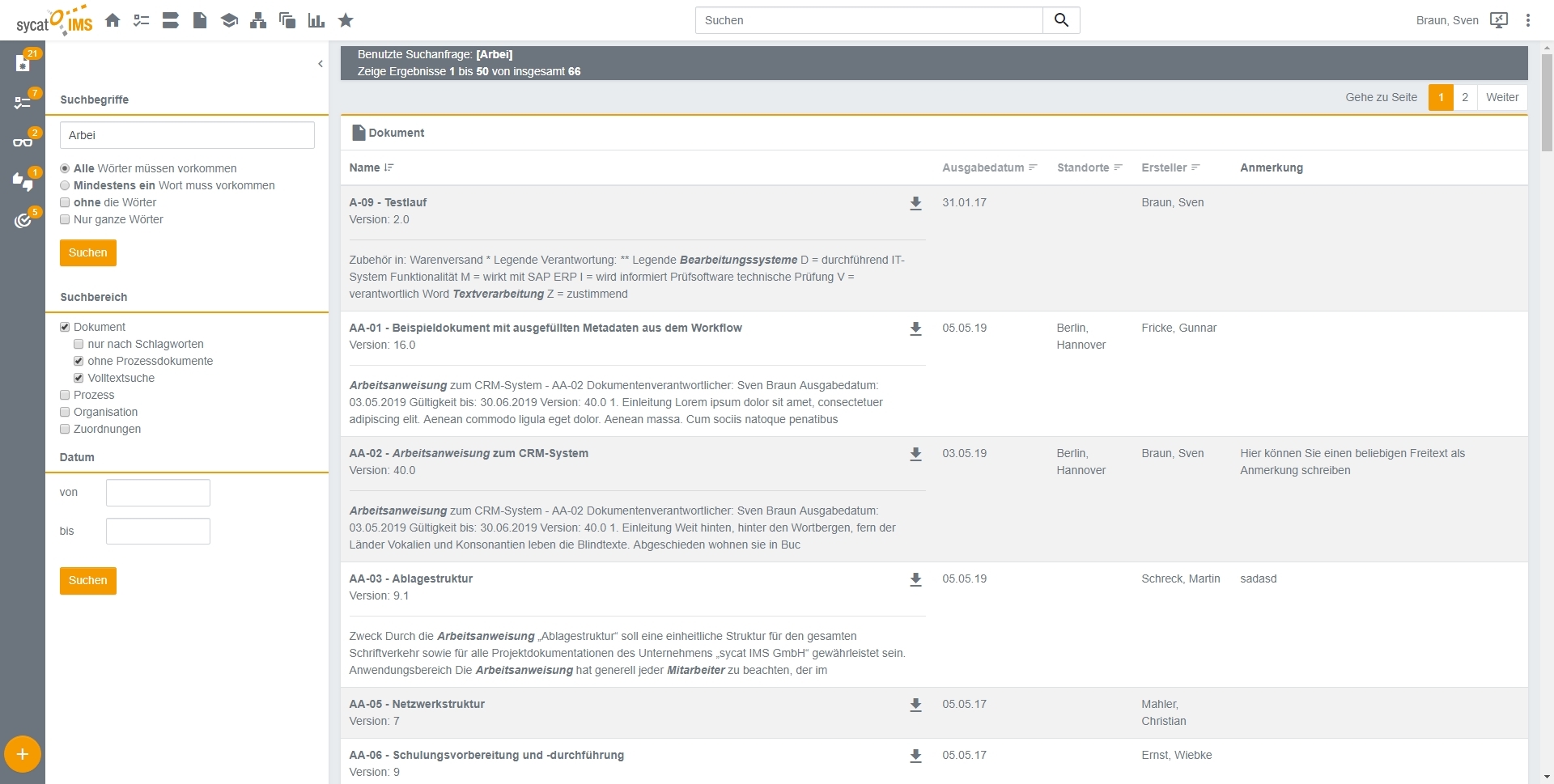Open the bar chart statistics icon
The image size is (1554, 784).
pos(316,20)
